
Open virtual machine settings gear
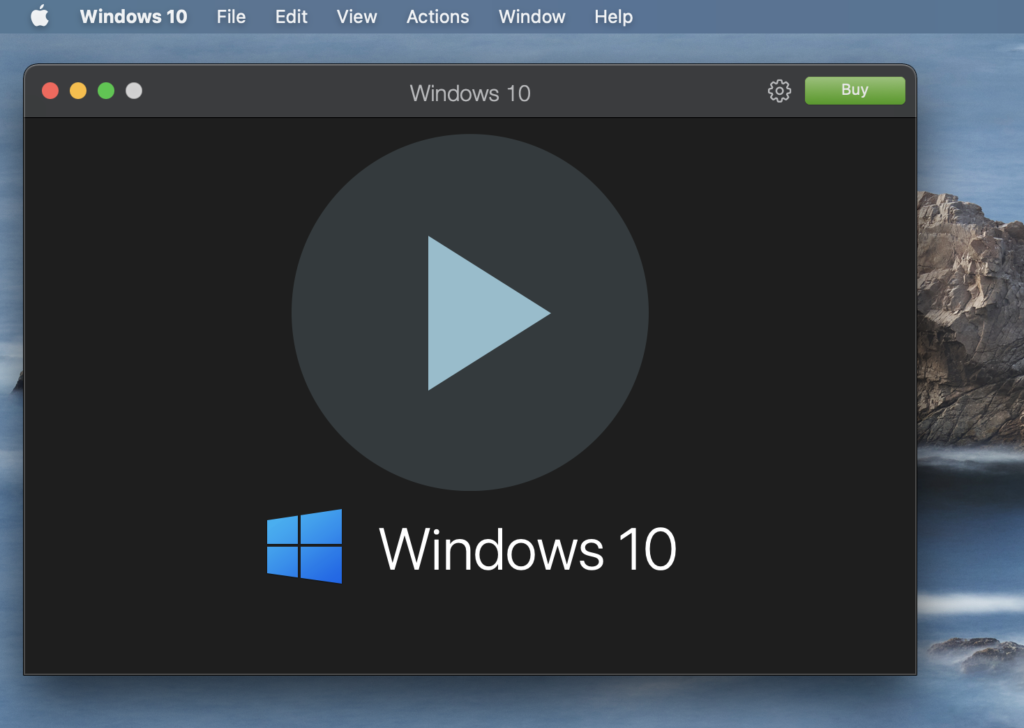pos(778,91)
